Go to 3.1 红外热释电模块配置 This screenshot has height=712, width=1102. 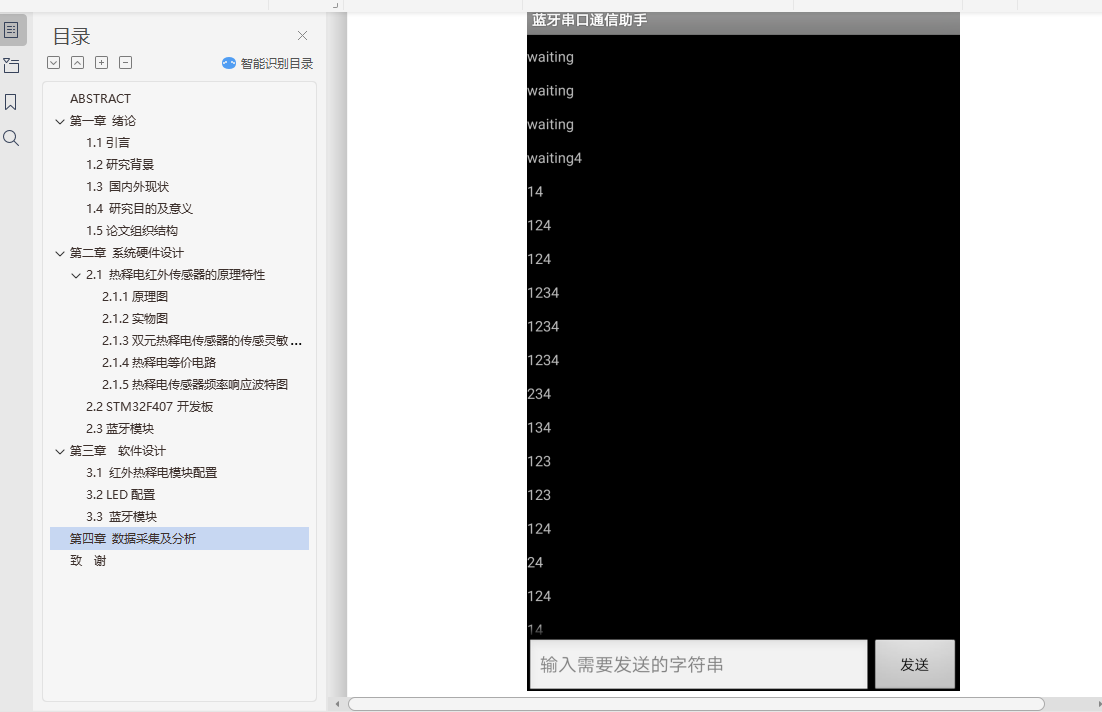click(x=152, y=473)
